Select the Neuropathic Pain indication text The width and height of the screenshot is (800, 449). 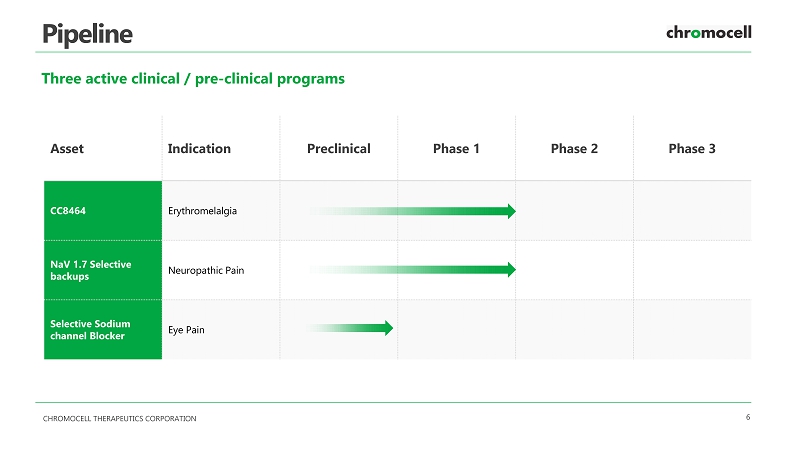(206, 270)
